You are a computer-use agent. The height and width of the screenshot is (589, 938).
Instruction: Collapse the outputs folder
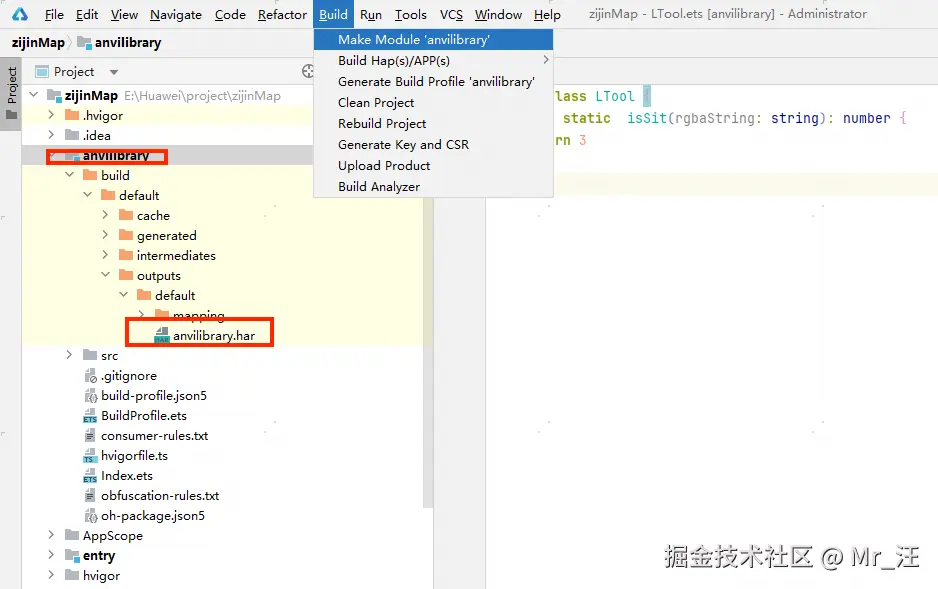(105, 275)
